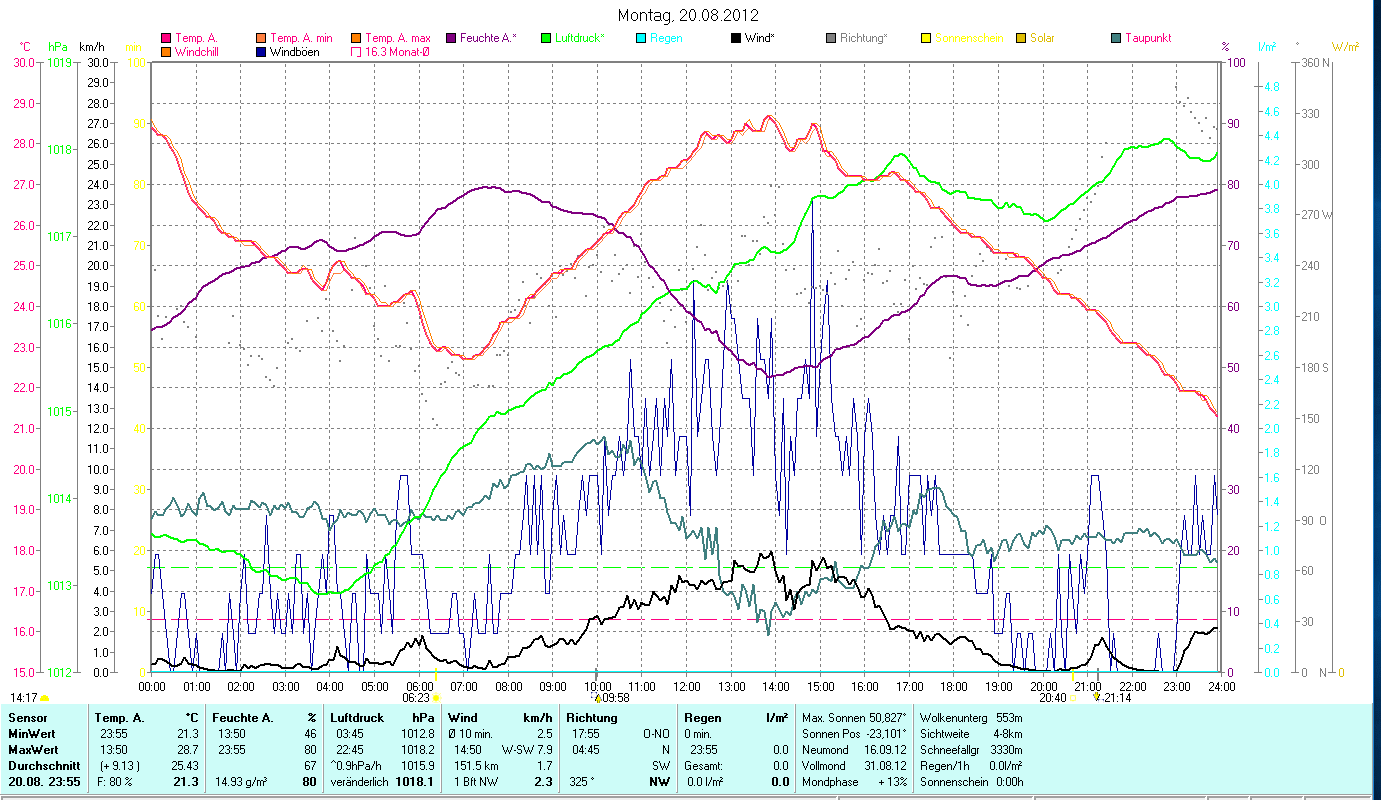The image size is (1381, 800).
Task: Click the 20:40 sunset marker
Action: pos(1052,698)
